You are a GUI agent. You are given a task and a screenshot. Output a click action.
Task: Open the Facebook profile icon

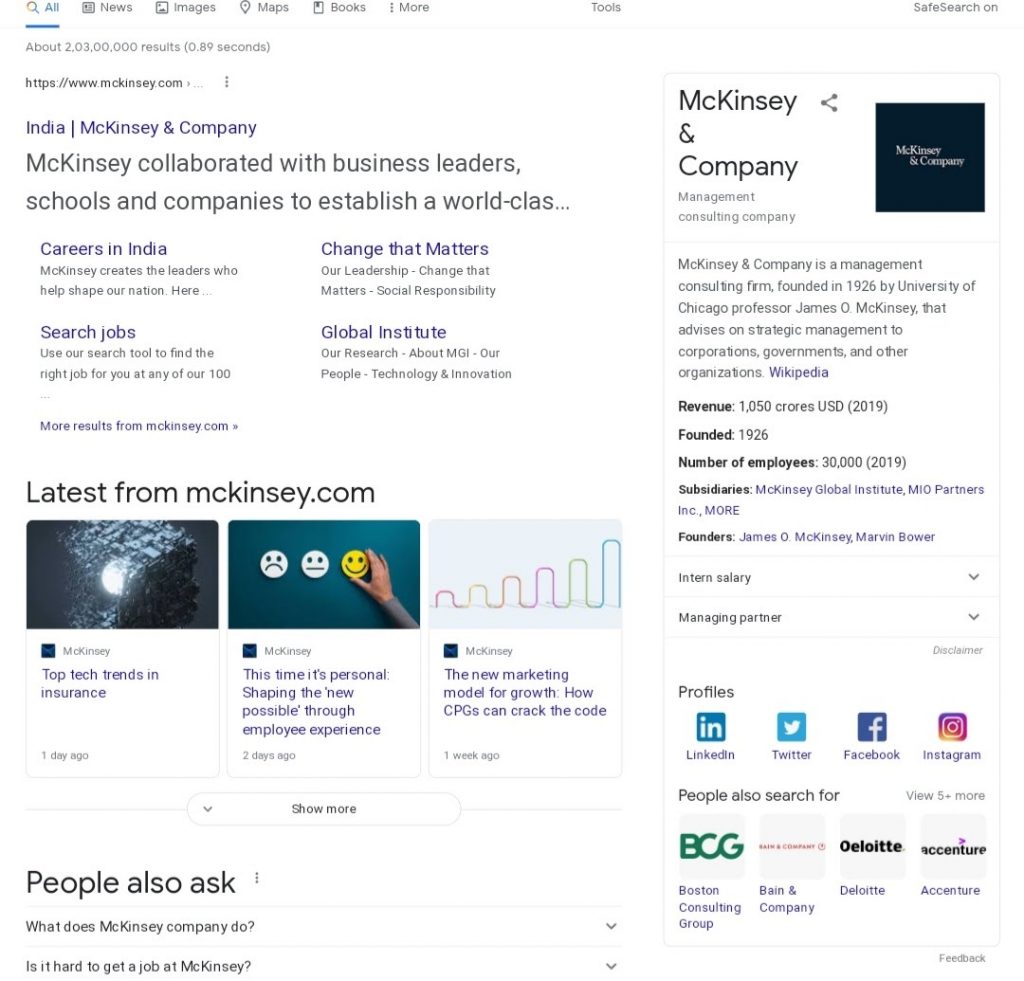coord(872,727)
